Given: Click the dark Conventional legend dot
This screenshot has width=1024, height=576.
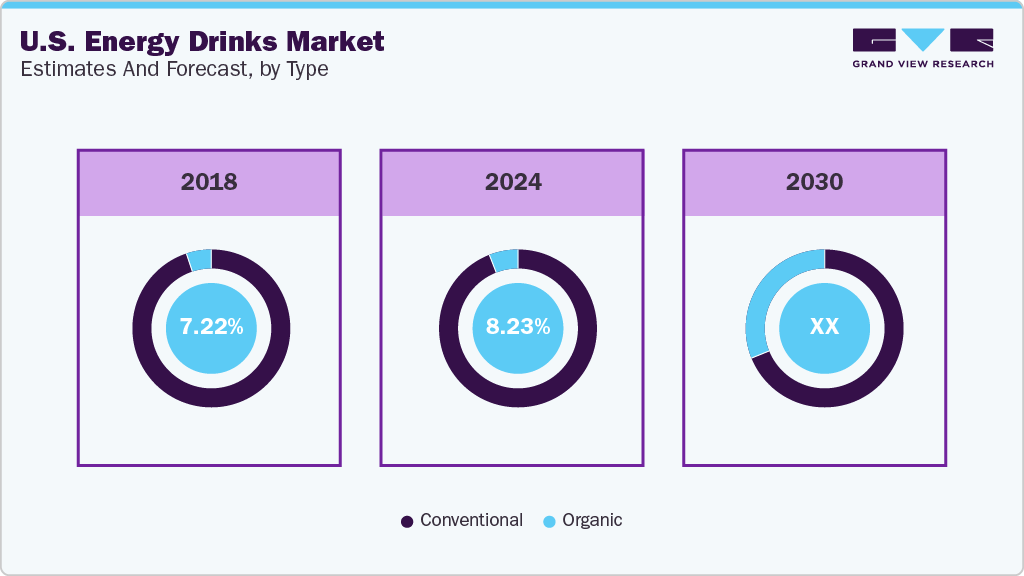Looking at the screenshot, I should click(407, 520).
